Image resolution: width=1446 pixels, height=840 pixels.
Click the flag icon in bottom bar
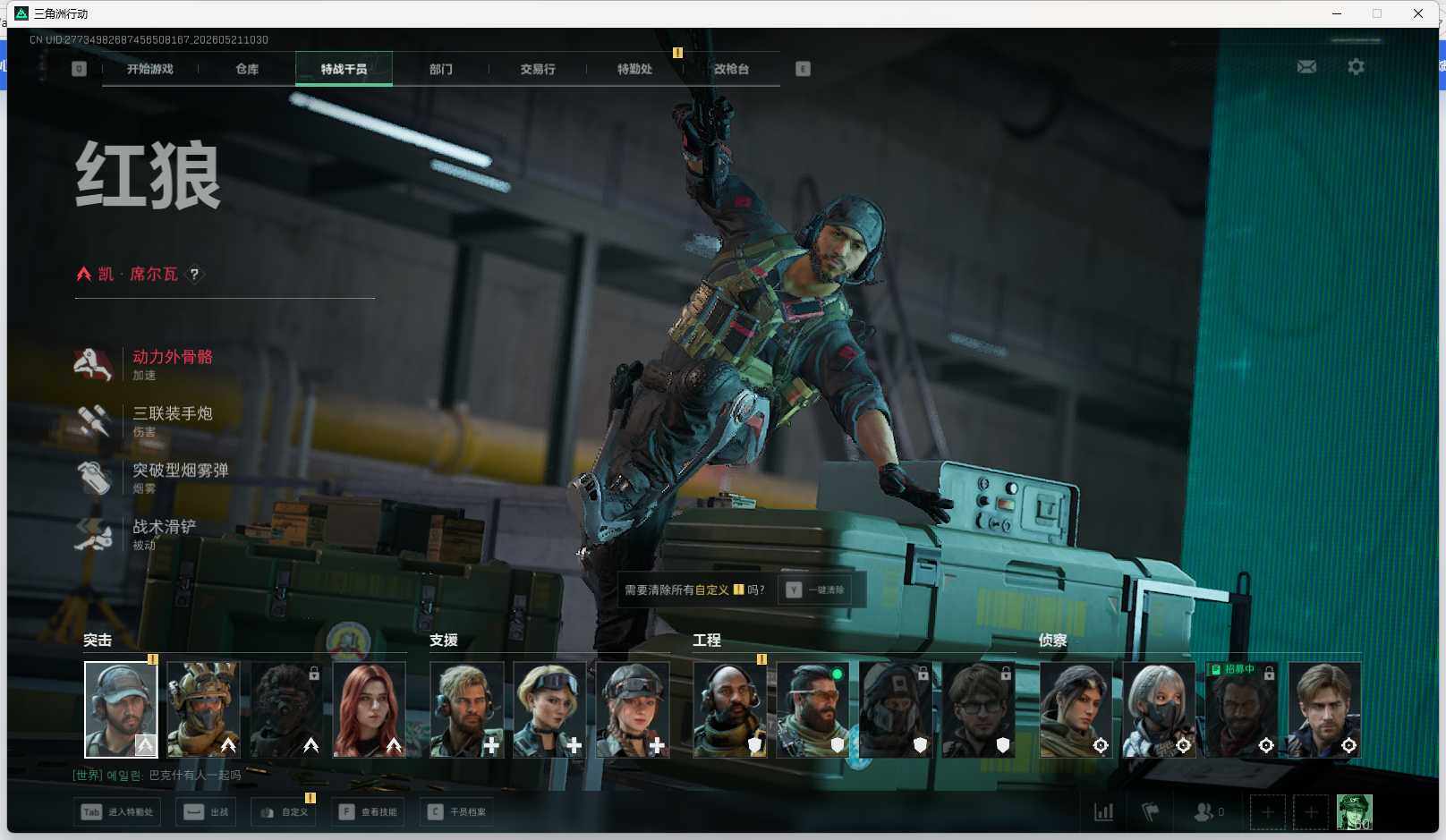[1151, 812]
